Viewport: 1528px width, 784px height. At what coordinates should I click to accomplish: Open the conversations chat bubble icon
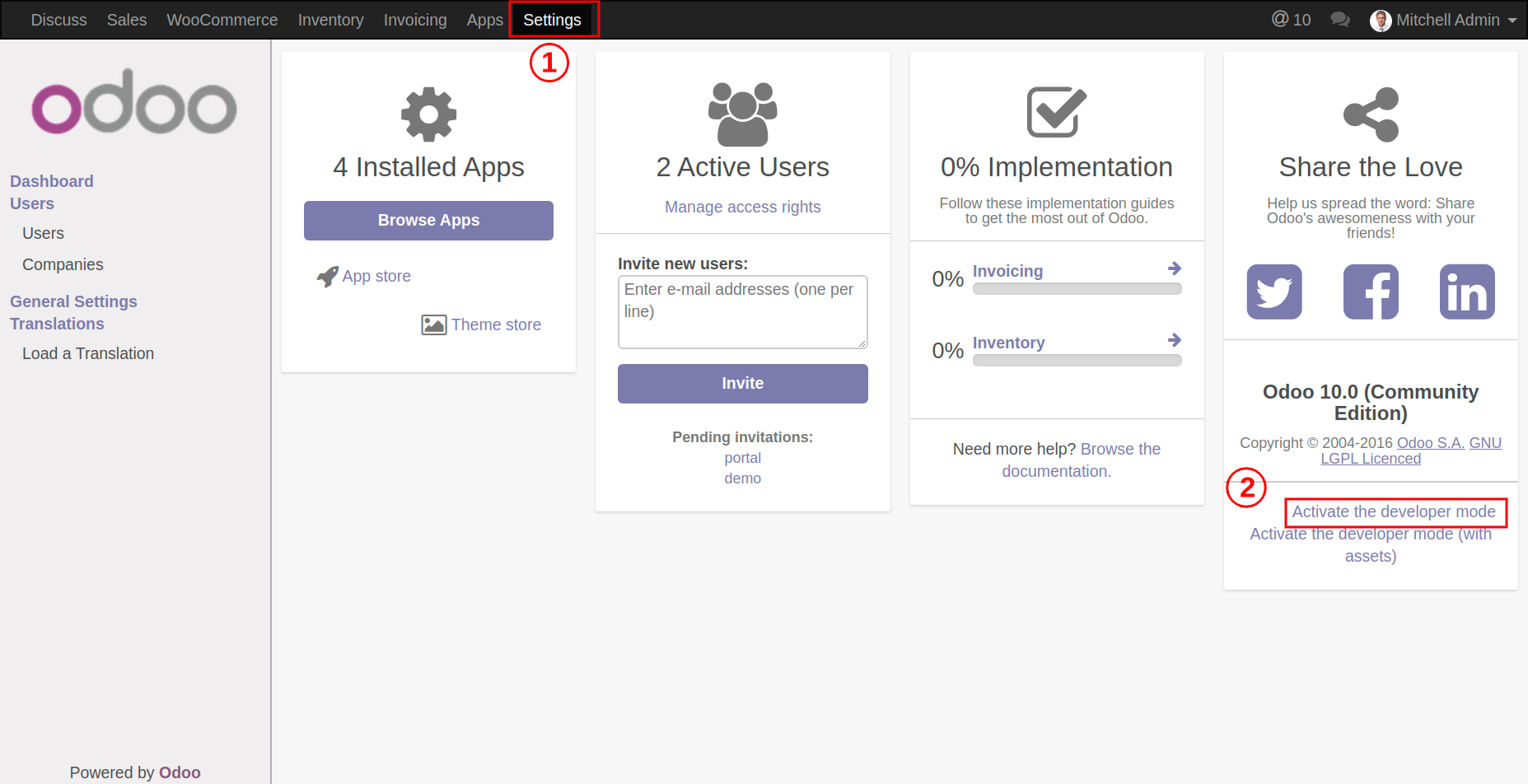1340,20
